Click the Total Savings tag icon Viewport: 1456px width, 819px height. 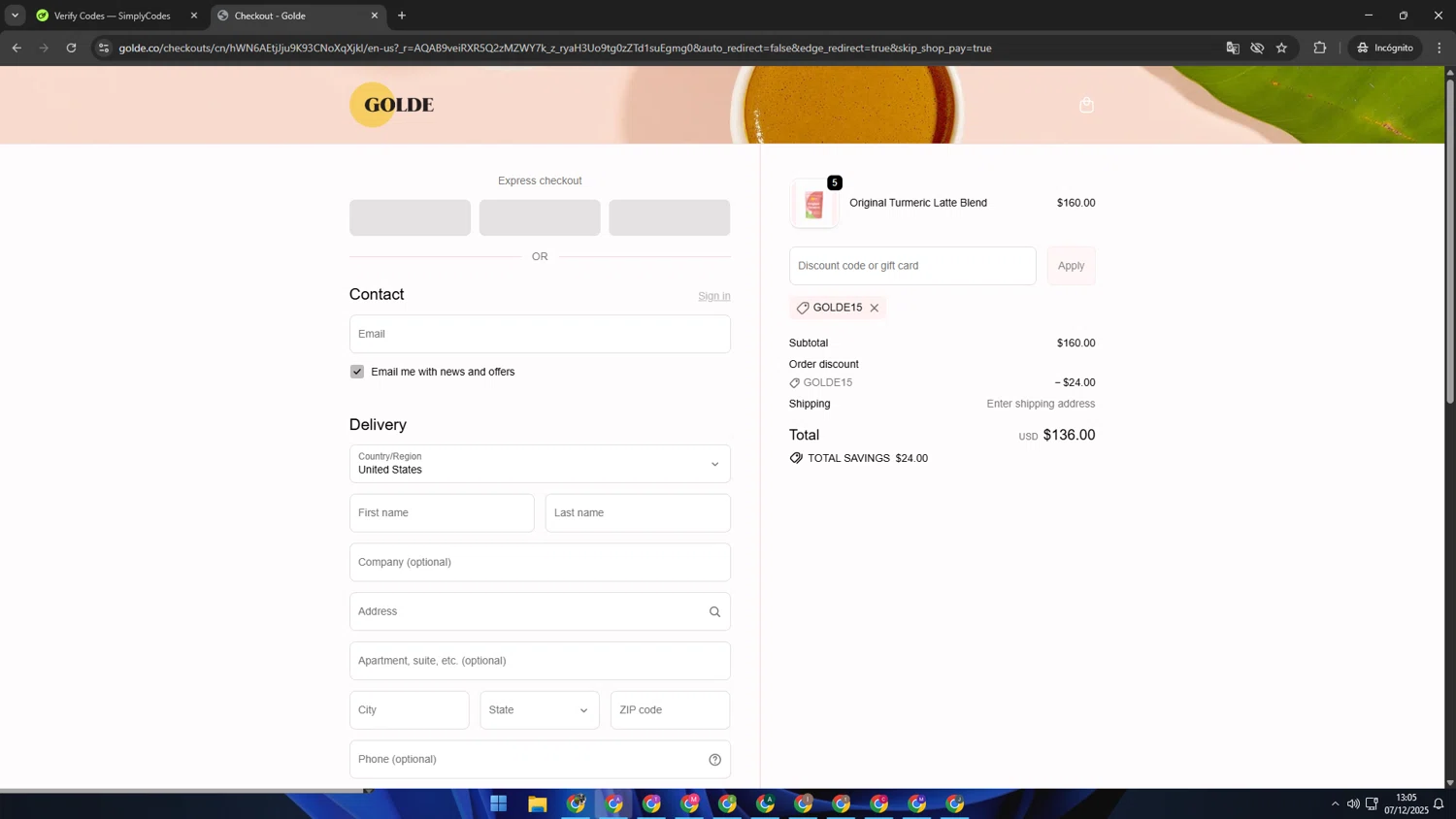pos(796,458)
